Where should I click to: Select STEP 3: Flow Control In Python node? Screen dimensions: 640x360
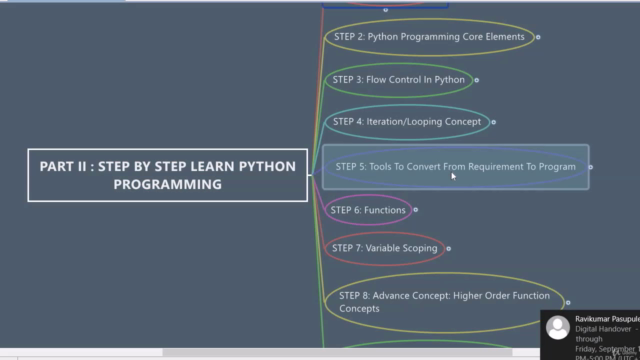tap(399, 80)
